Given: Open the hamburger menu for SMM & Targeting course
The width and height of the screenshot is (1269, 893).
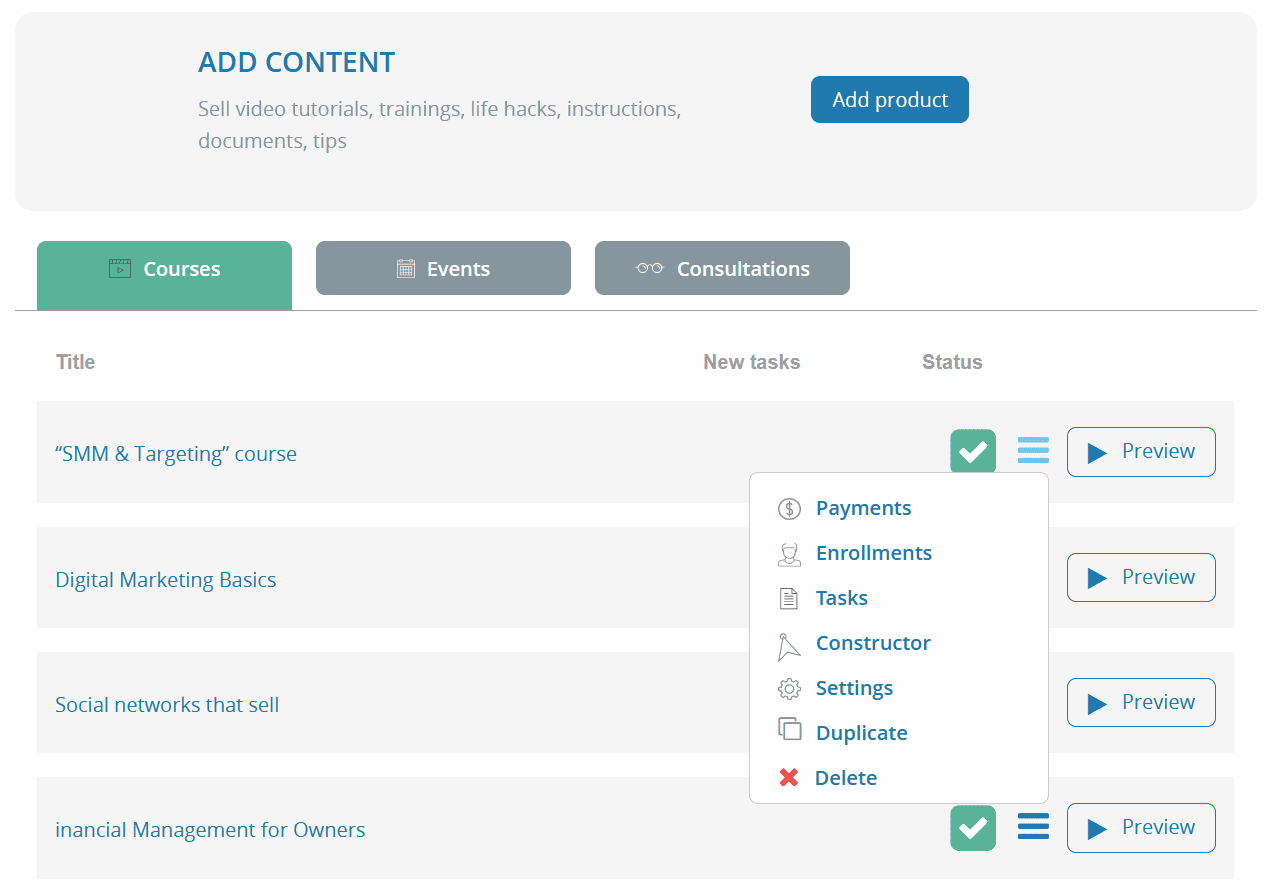Looking at the screenshot, I should (x=1033, y=451).
